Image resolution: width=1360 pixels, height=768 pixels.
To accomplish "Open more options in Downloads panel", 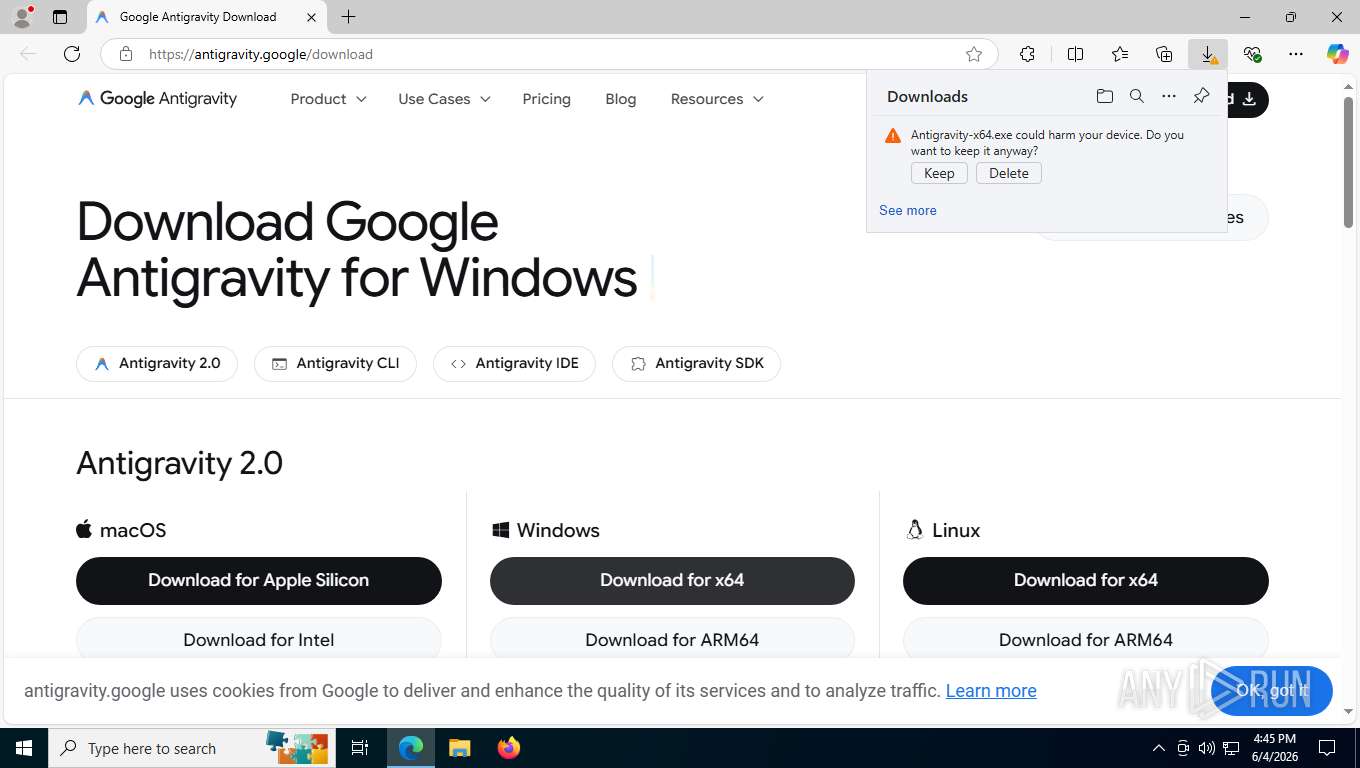I will 1169,96.
